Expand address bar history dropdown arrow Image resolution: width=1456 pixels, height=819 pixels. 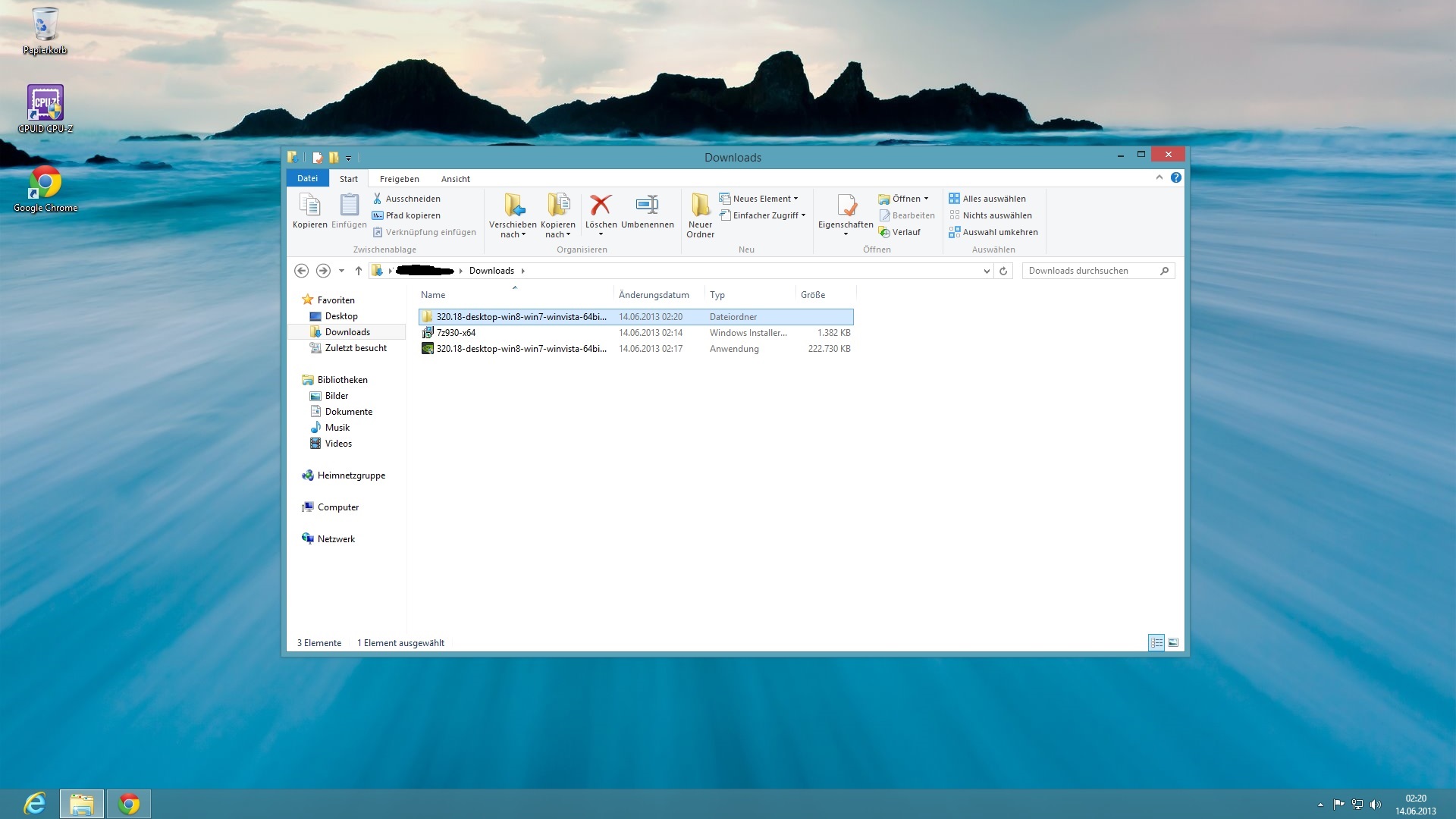tap(986, 271)
